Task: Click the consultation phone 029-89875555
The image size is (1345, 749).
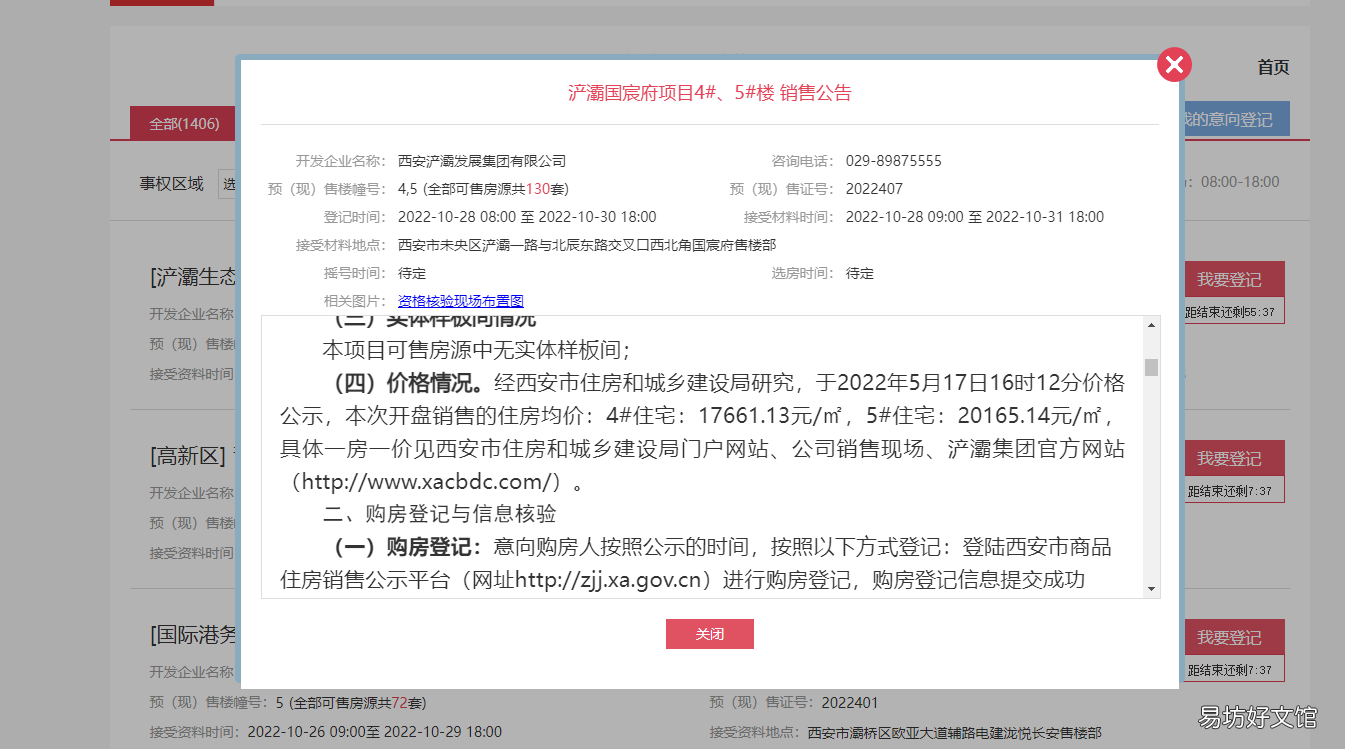Action: (894, 161)
